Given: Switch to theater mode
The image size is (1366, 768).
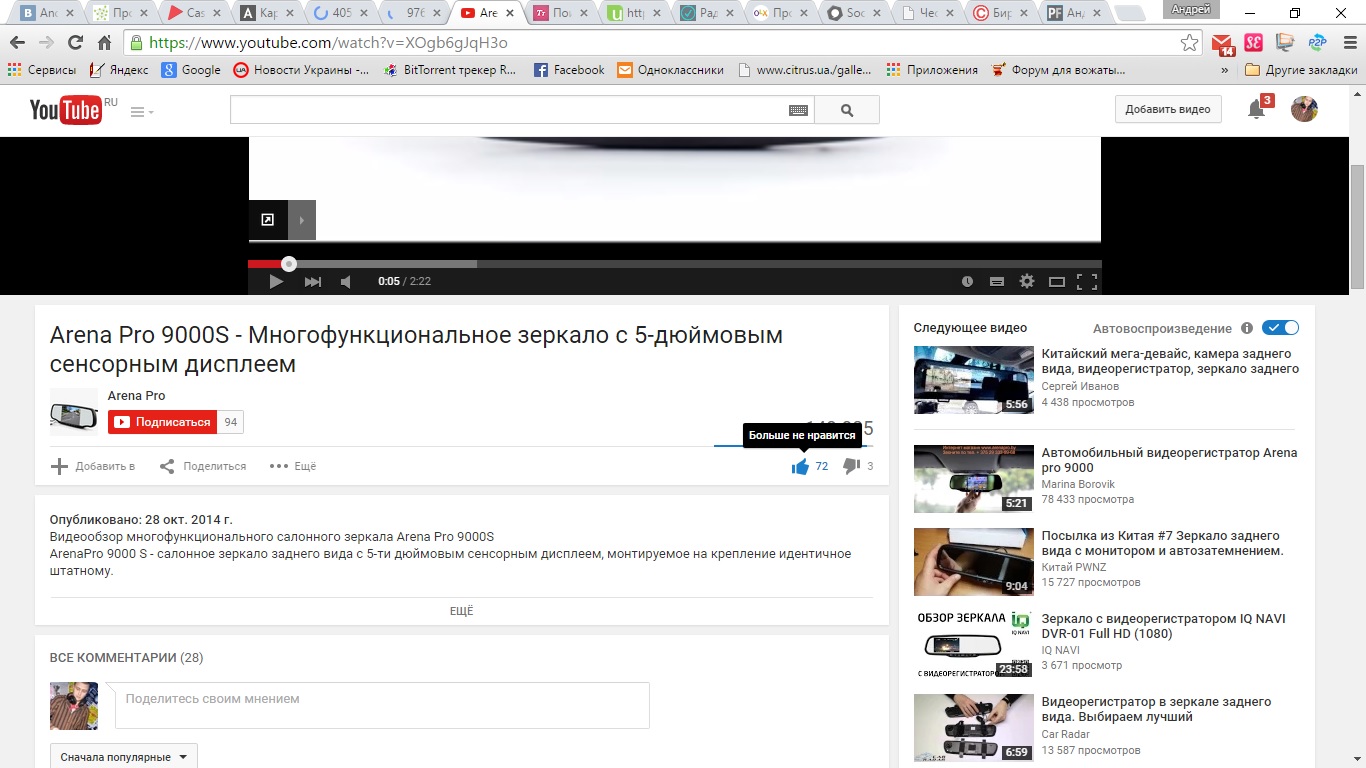Looking at the screenshot, I should [1057, 282].
